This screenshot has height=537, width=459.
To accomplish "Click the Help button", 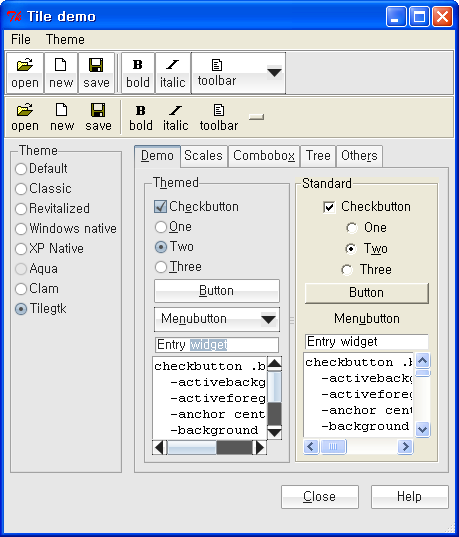I will click(409, 497).
